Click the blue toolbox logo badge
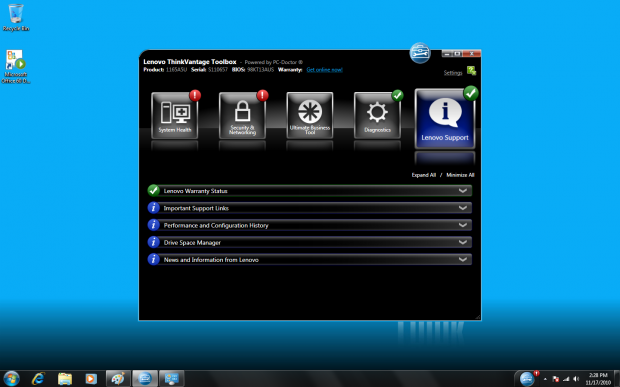The height and width of the screenshot is (387, 620). pyautogui.click(x=420, y=53)
